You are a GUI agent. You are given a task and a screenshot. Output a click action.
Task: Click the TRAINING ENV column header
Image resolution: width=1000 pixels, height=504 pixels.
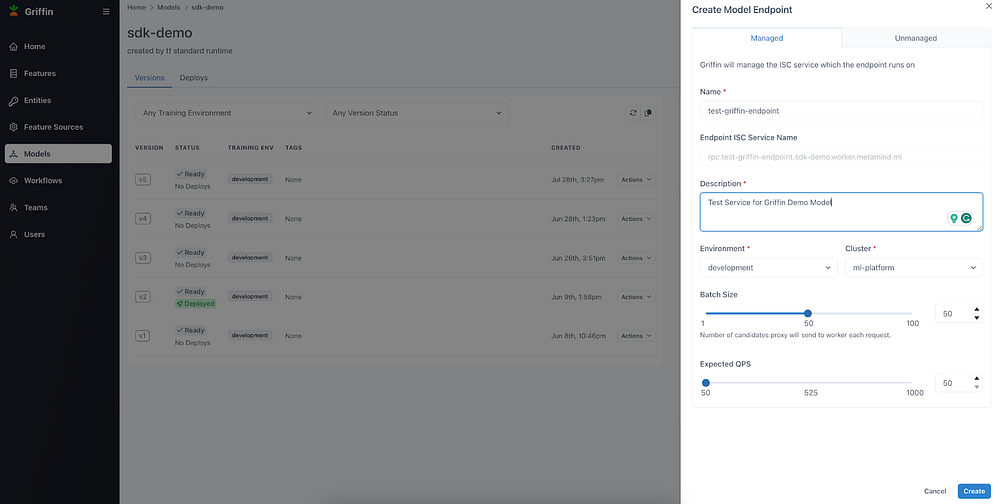[251, 148]
